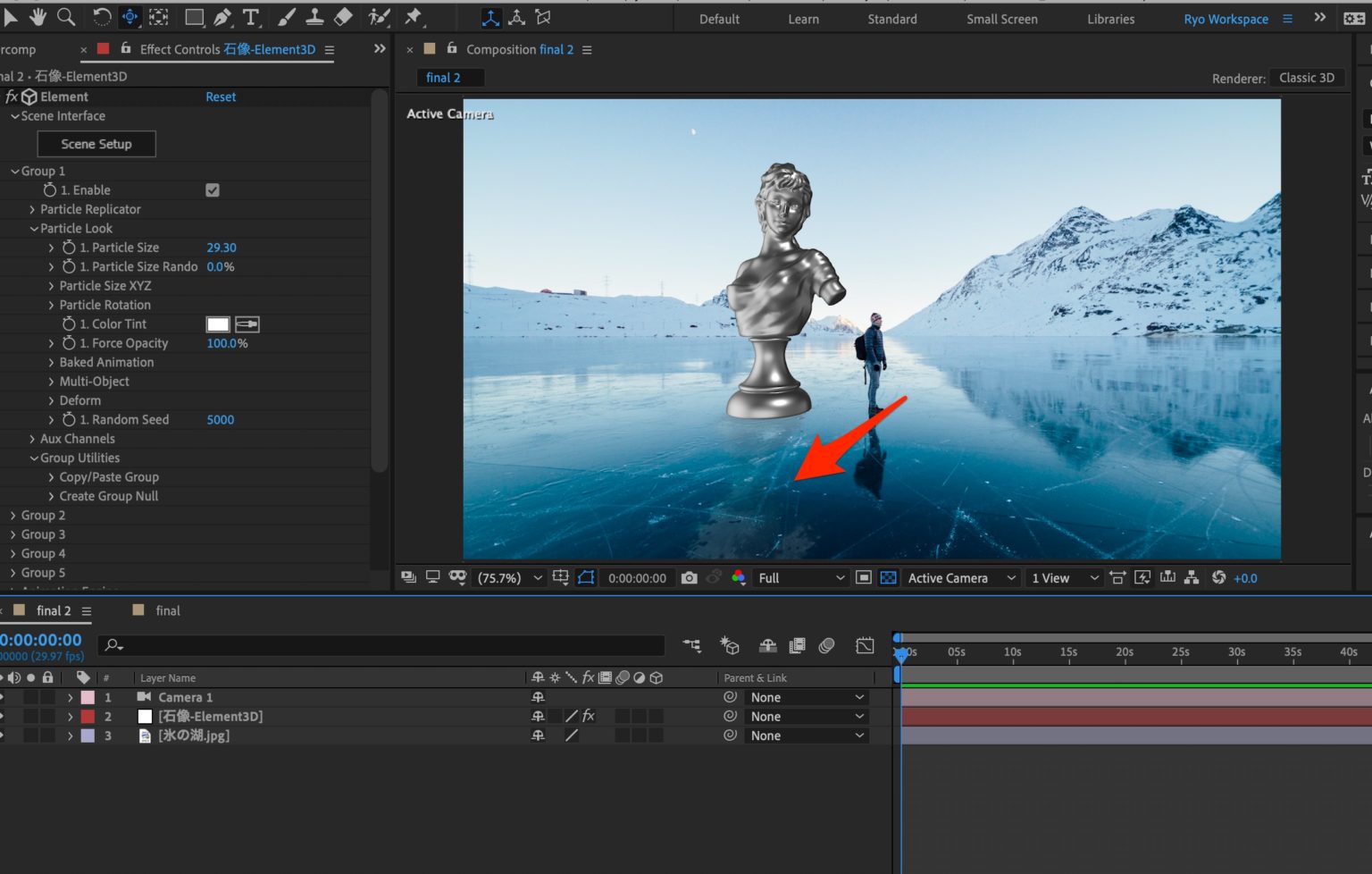The width and height of the screenshot is (1372, 874).
Task: Open the Color Tint color swatch
Action: (217, 324)
